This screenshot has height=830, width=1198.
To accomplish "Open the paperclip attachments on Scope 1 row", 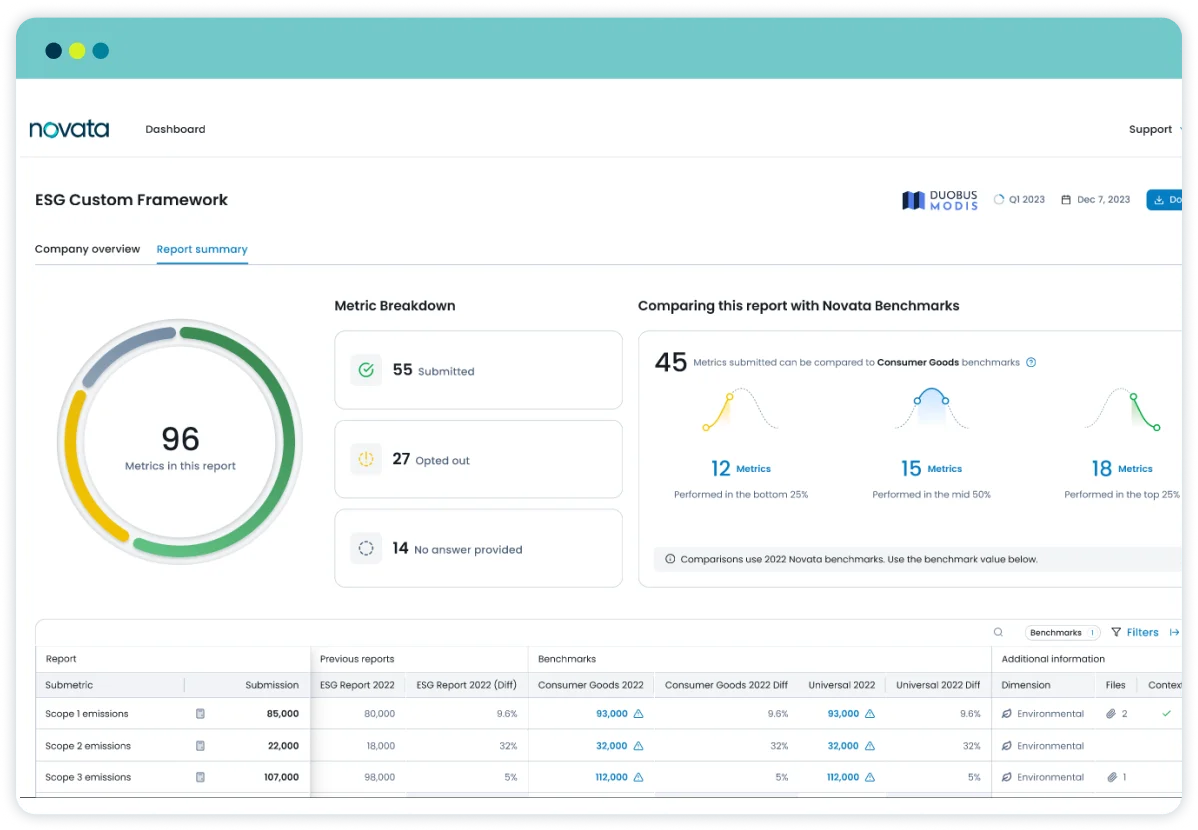I will click(x=1111, y=714).
